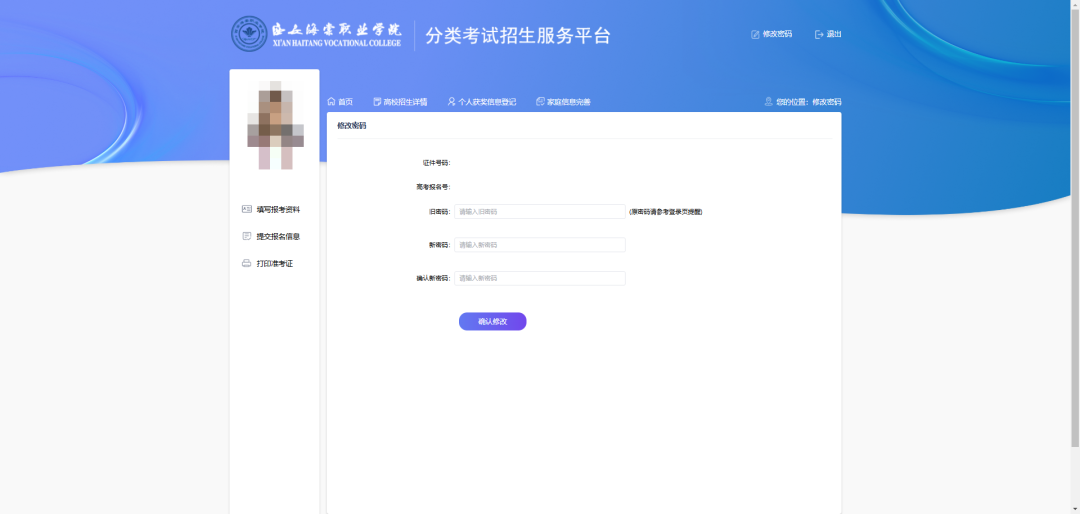Click the Xi'an Haitang Vocational College logo
The height and width of the screenshot is (514, 1080).
pyautogui.click(x=316, y=34)
